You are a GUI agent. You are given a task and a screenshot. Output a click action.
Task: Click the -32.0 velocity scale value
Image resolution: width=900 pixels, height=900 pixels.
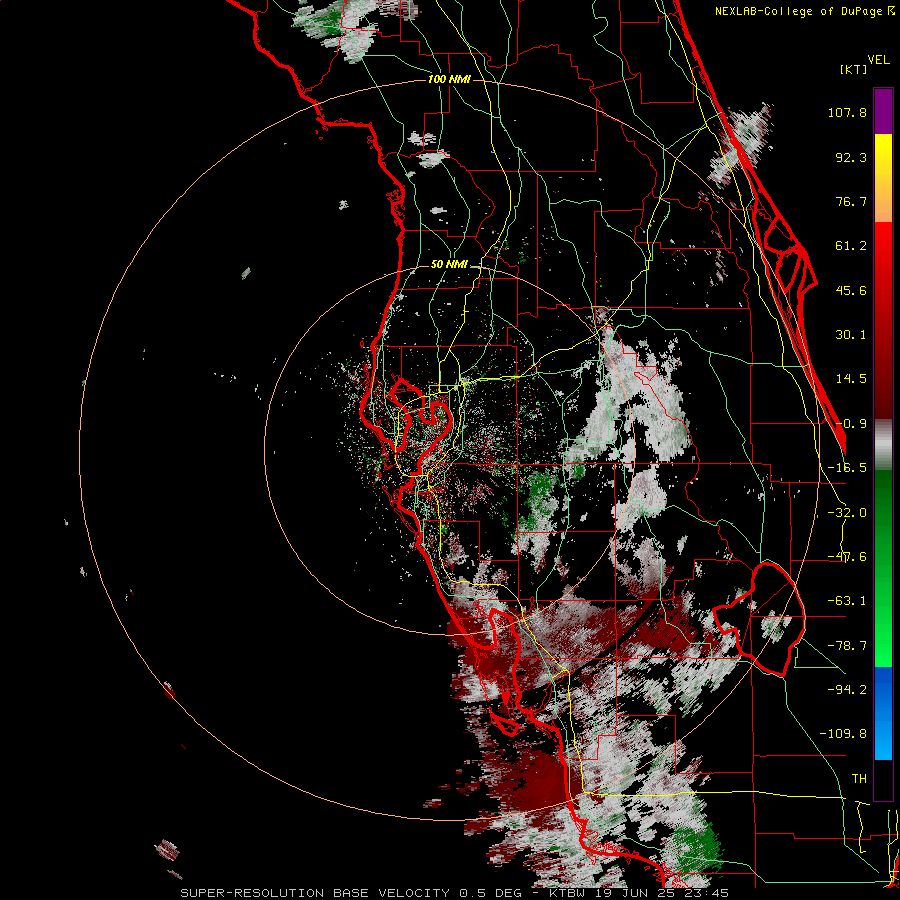coord(847,513)
